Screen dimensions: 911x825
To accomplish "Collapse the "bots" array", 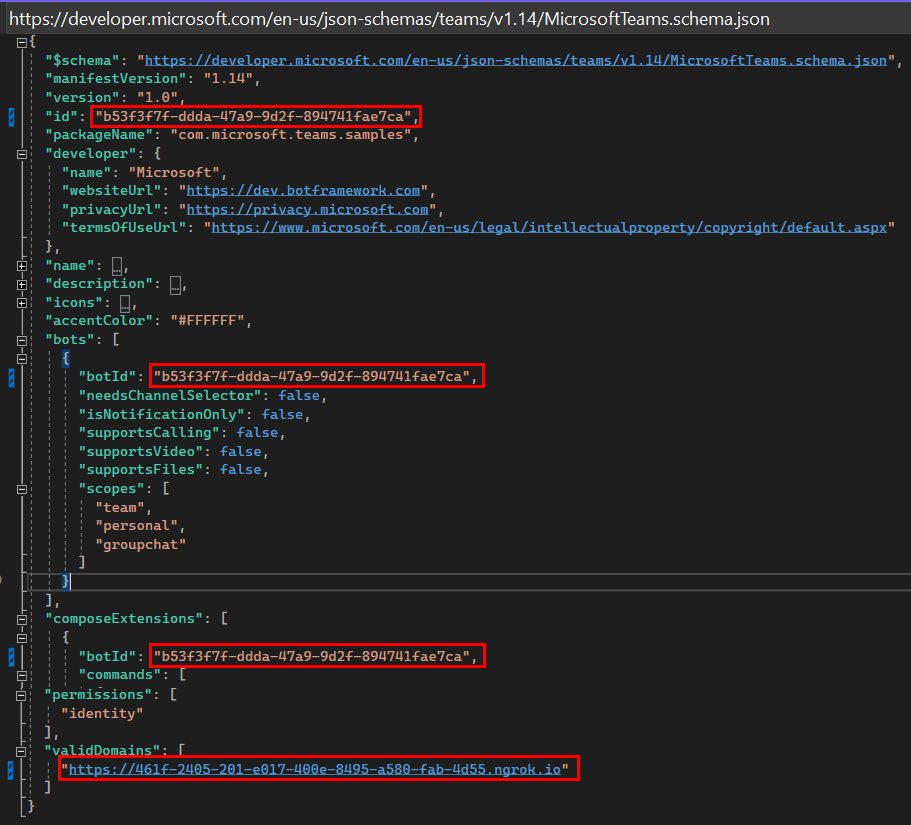I will click(21, 340).
